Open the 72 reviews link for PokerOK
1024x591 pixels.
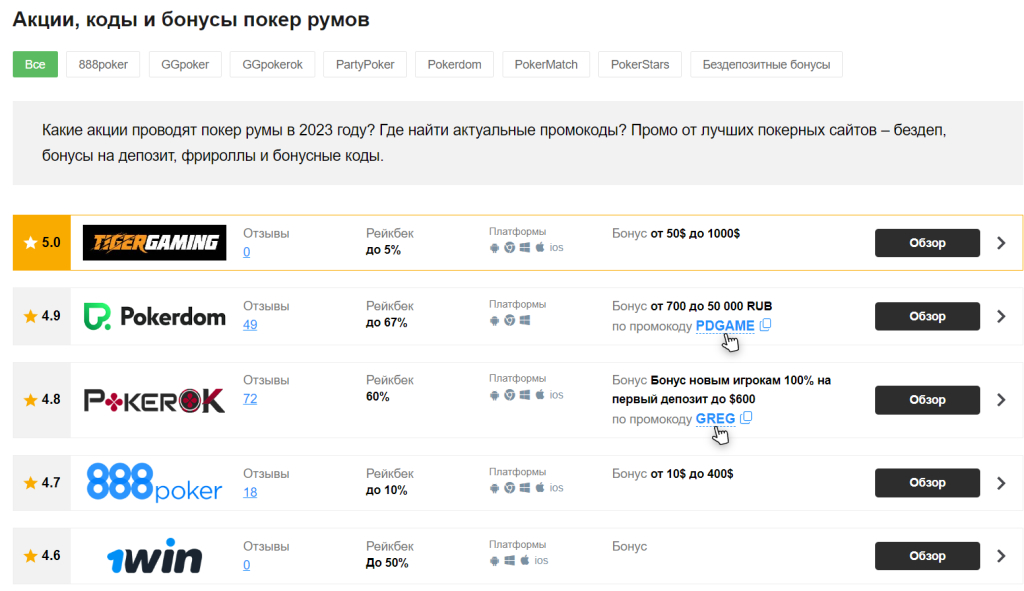(250, 399)
